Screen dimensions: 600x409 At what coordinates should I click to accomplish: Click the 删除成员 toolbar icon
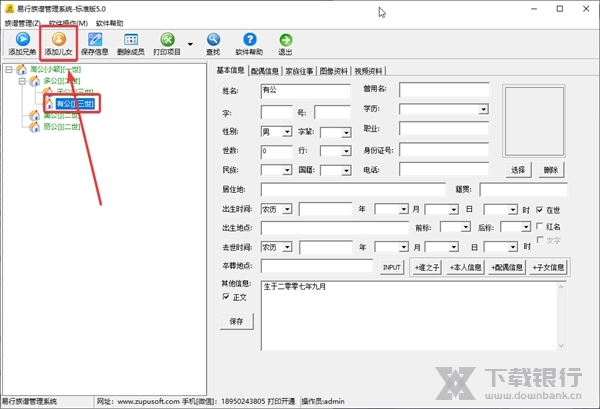point(131,39)
